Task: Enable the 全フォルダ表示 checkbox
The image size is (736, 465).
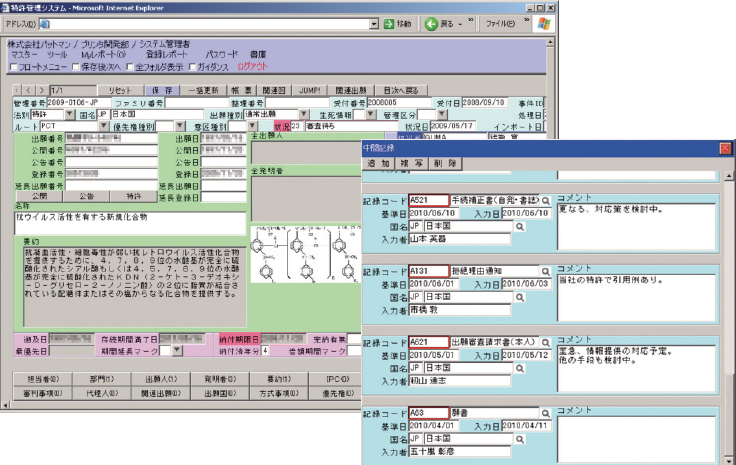Action: [x=130, y=67]
